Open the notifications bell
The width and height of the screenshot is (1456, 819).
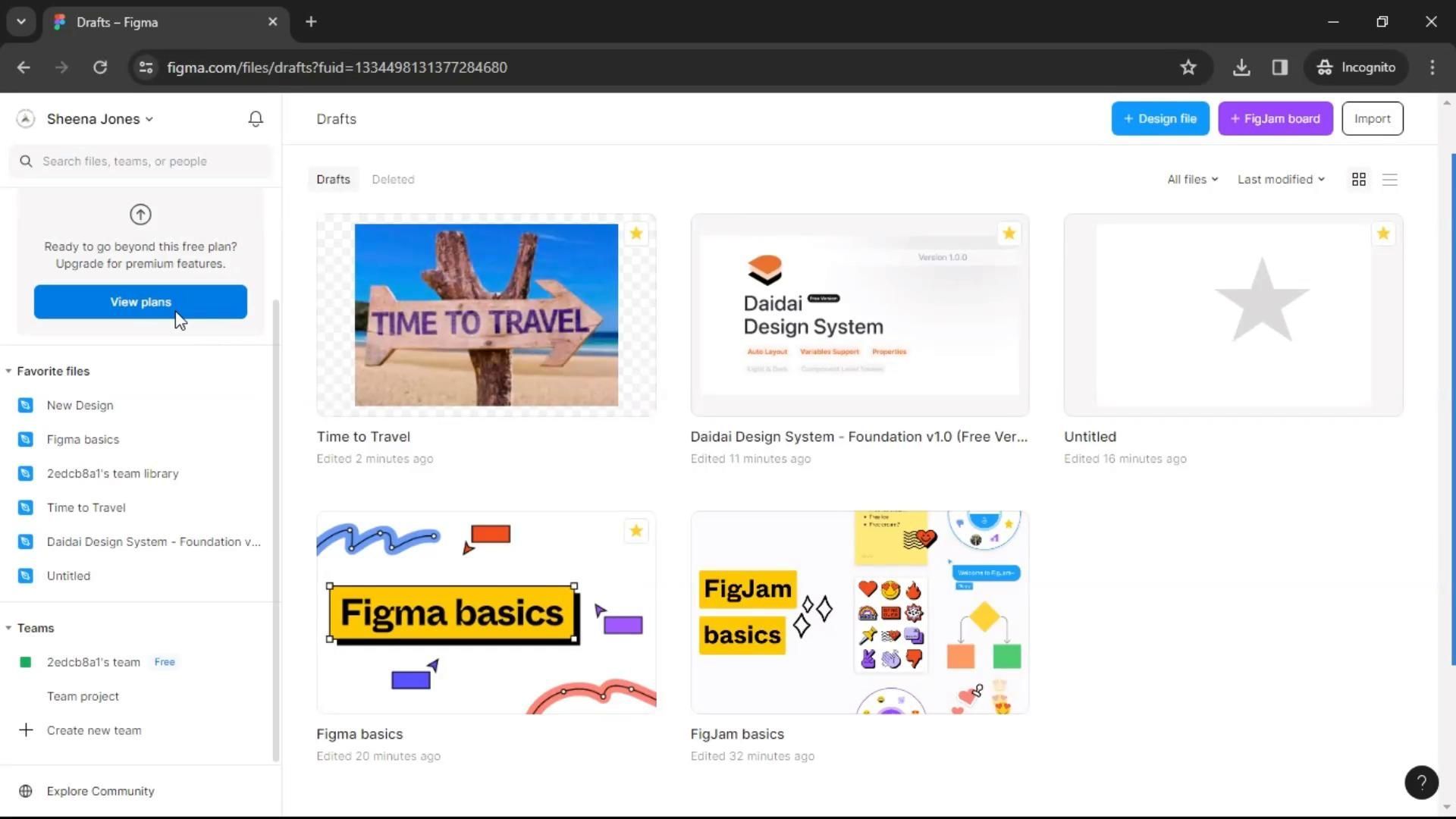coord(256,119)
